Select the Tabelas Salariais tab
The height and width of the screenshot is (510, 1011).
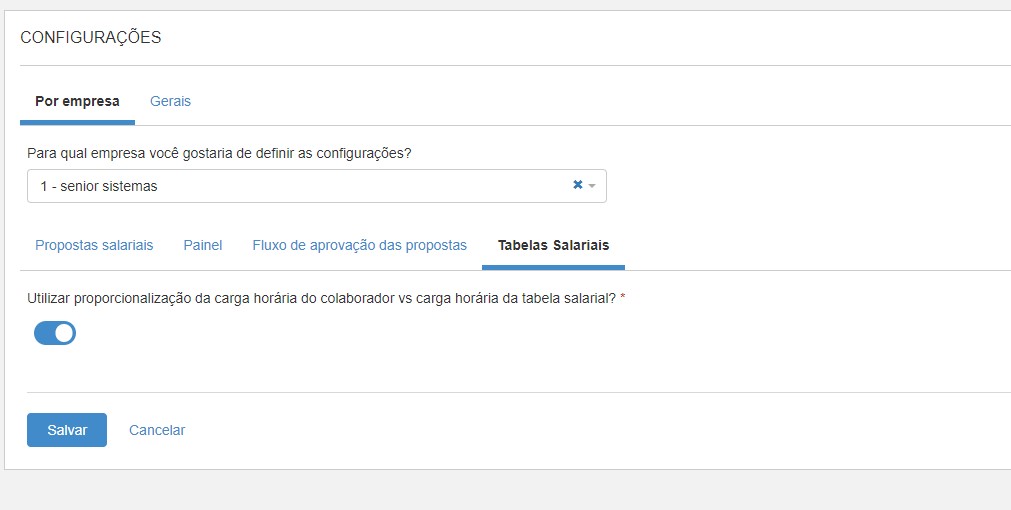(x=553, y=245)
